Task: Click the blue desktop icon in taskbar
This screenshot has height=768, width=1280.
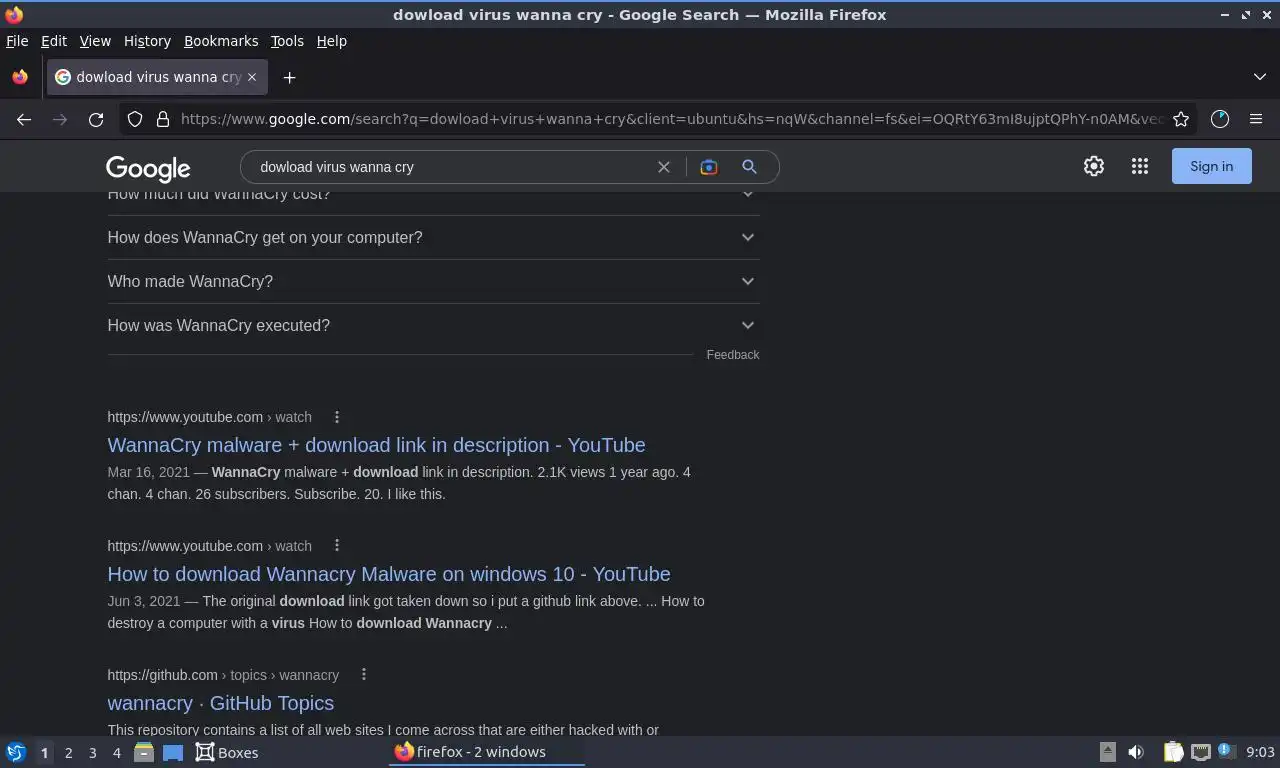Action: [173, 752]
